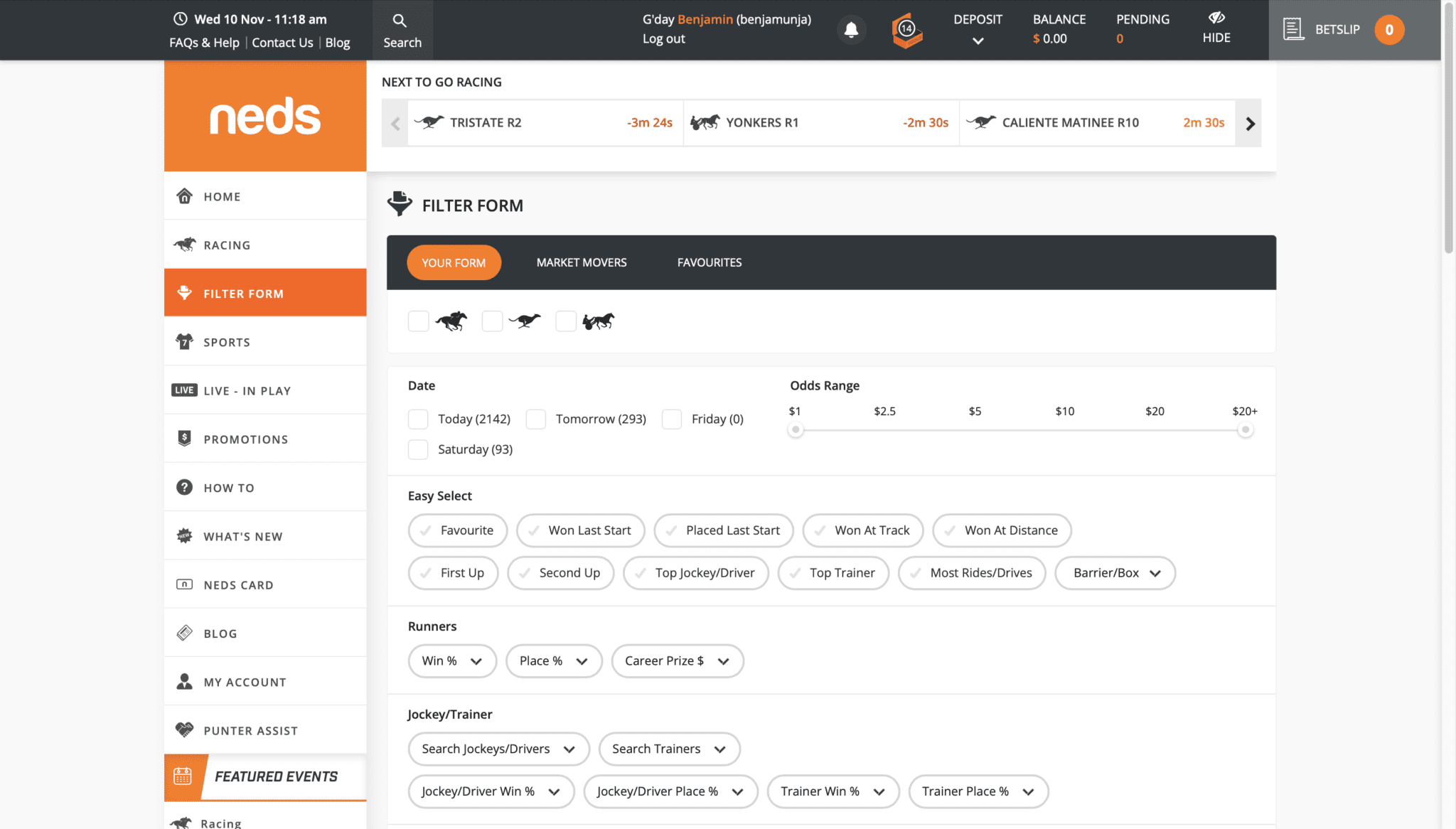Screen dimensions: 1456x829
Task: Click the Neds Card icon
Action: point(185,584)
